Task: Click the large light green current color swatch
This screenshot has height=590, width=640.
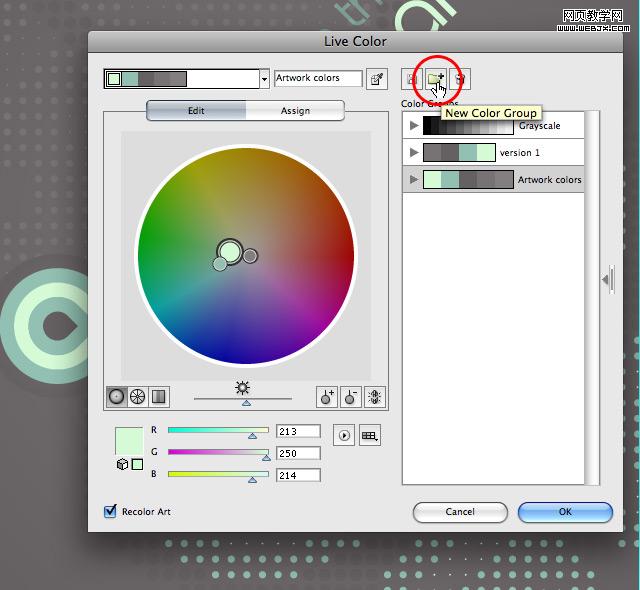Action: (129, 441)
